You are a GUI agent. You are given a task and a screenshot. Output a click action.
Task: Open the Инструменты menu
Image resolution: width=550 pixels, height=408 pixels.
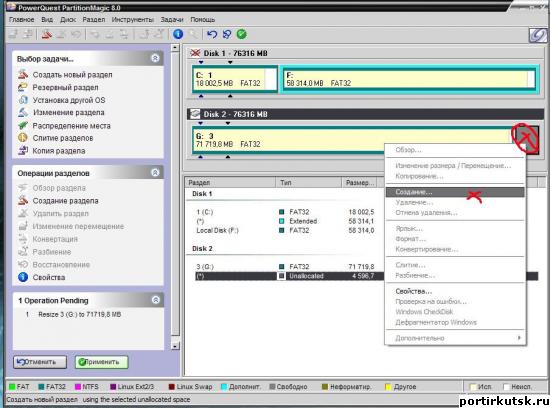pos(133,19)
